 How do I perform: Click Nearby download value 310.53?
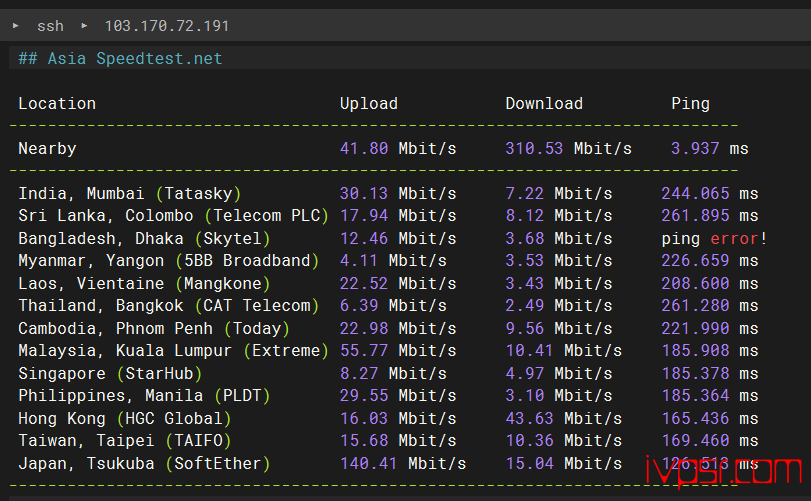tap(534, 149)
